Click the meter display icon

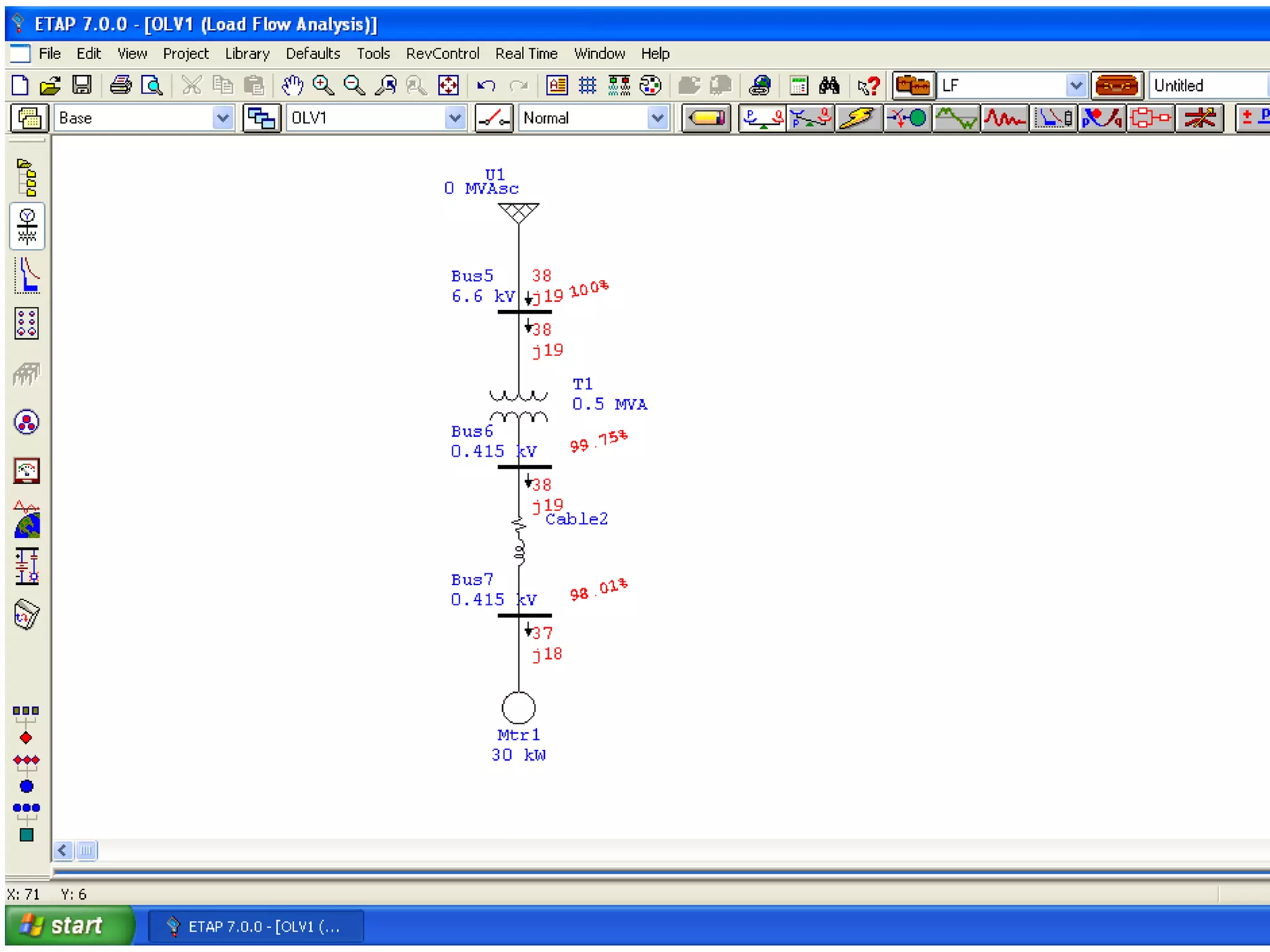tap(27, 471)
